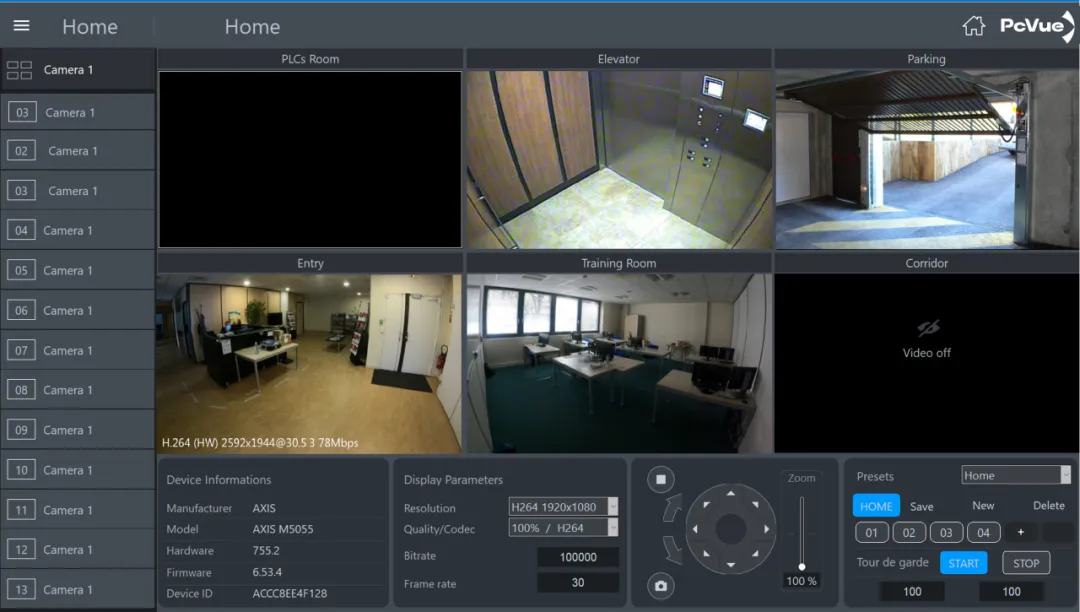Click the Zoom slider track
Screen dimensions: 1080x612
(802, 531)
